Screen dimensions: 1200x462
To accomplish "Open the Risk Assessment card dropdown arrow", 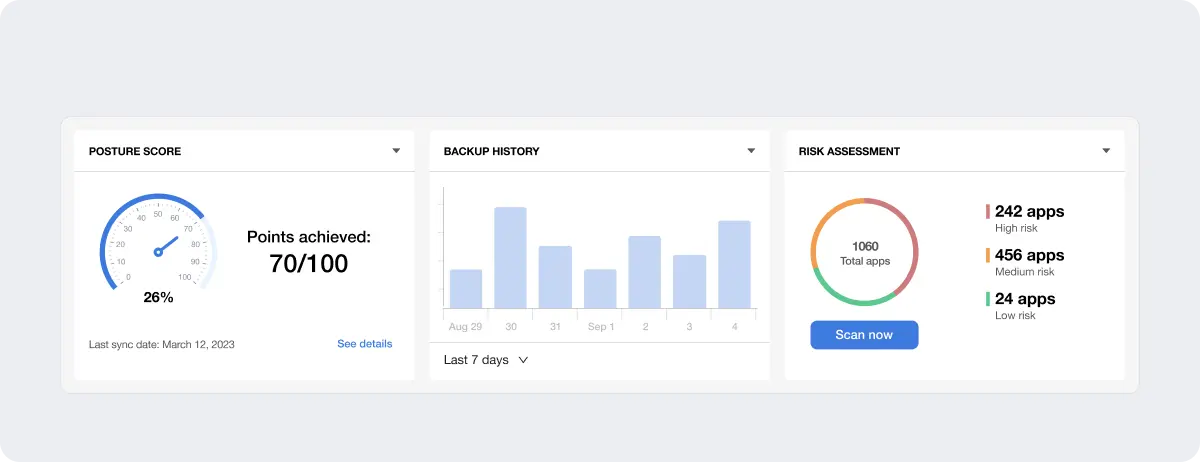I will tap(1106, 151).
